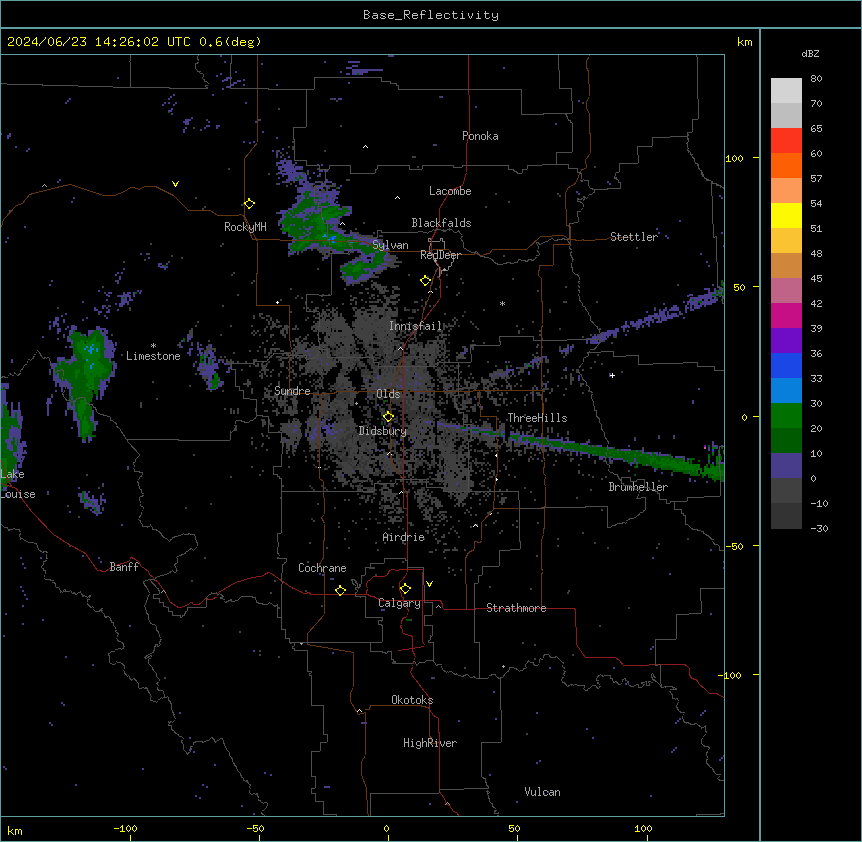This screenshot has height=842, width=862.
Task: Click the Sylvan label
Action: click(x=390, y=245)
